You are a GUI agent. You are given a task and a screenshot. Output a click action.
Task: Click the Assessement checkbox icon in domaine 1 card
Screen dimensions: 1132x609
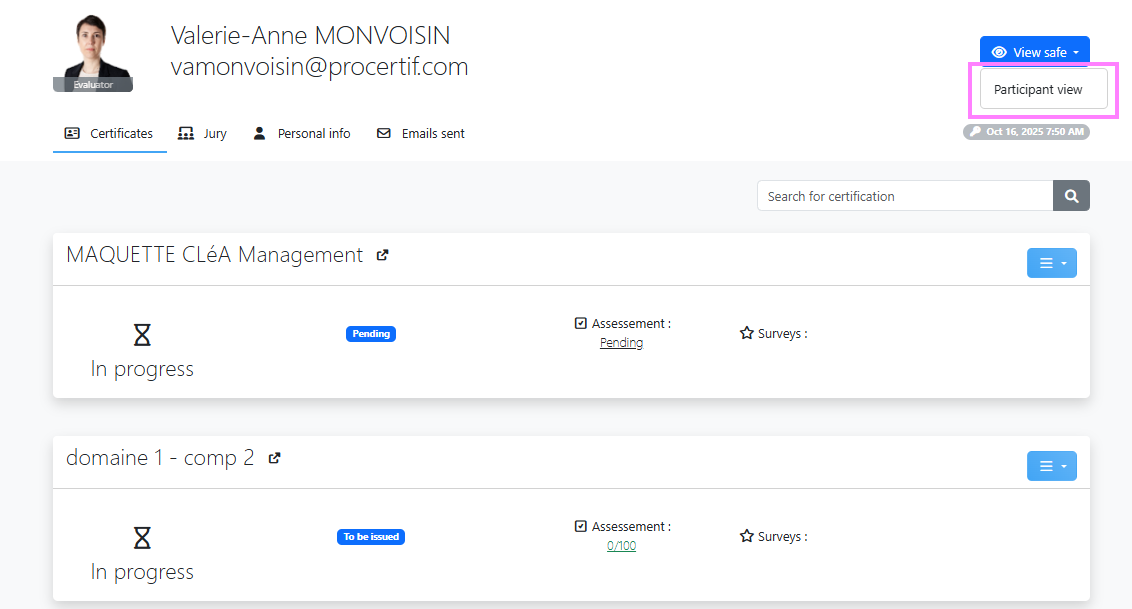[581, 526]
